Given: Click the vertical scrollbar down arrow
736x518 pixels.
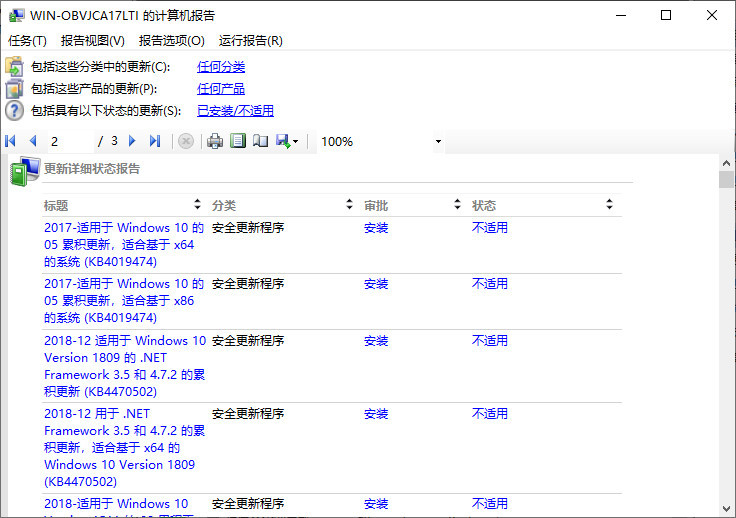Looking at the screenshot, I should 727,509.
